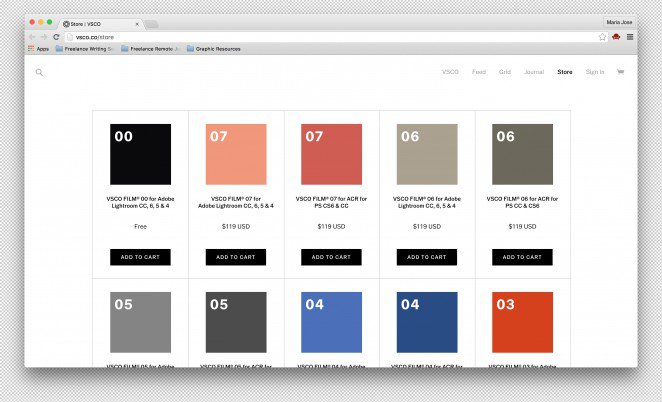662x402 pixels.
Task: Open the VSCO Film 06 for ACR title
Action: 522,202
